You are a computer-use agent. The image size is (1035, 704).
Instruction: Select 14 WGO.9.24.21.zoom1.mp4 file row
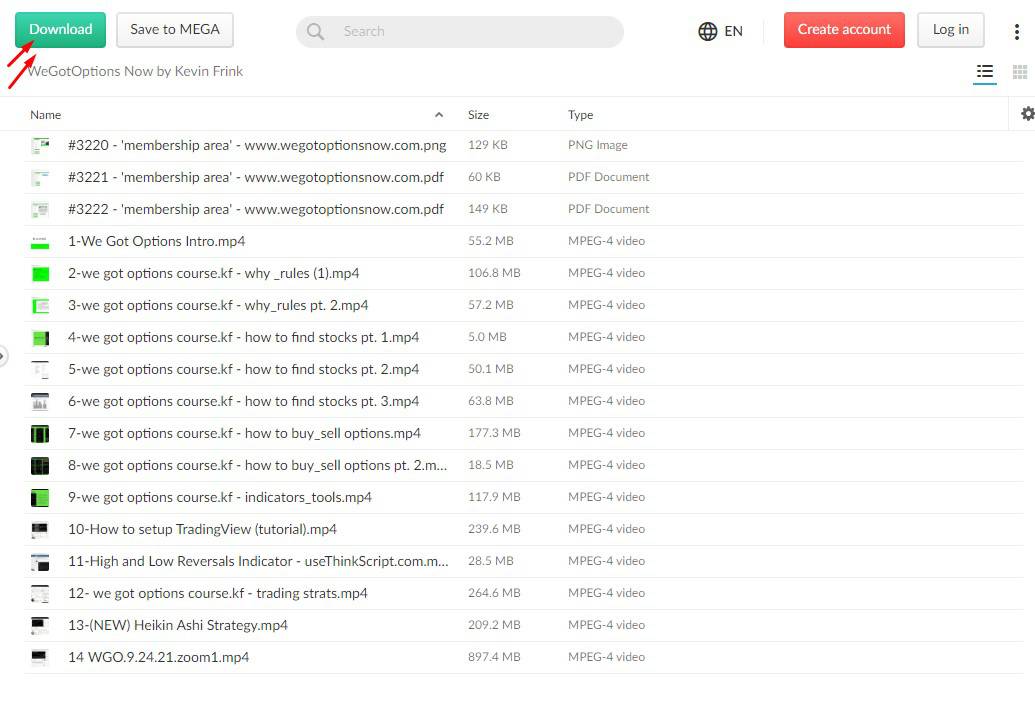[158, 657]
